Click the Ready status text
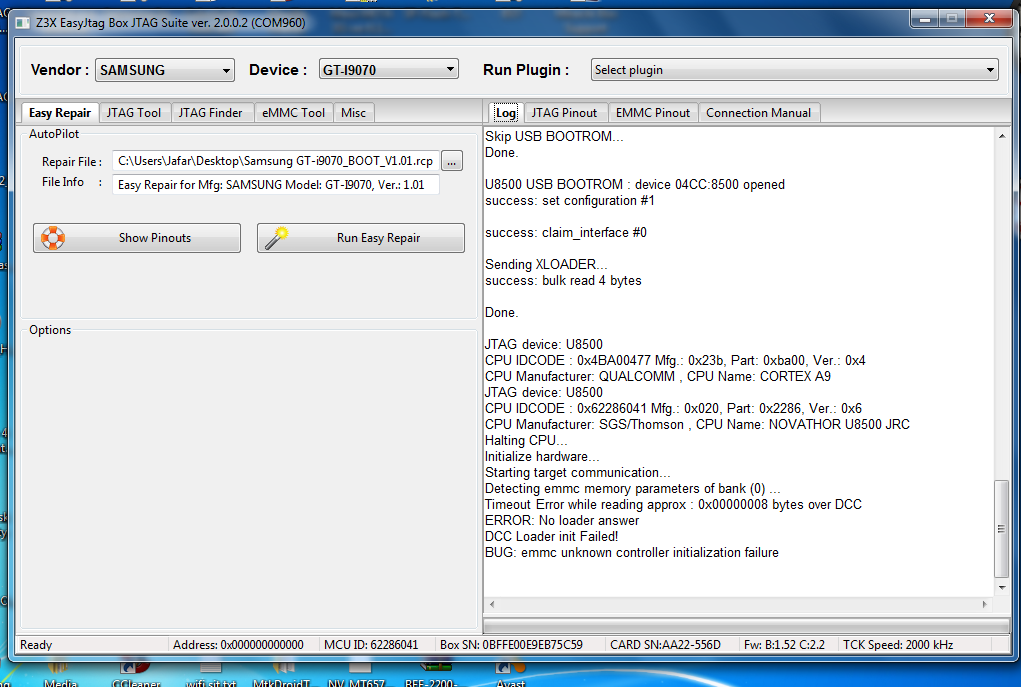The image size is (1021, 687). [x=36, y=645]
